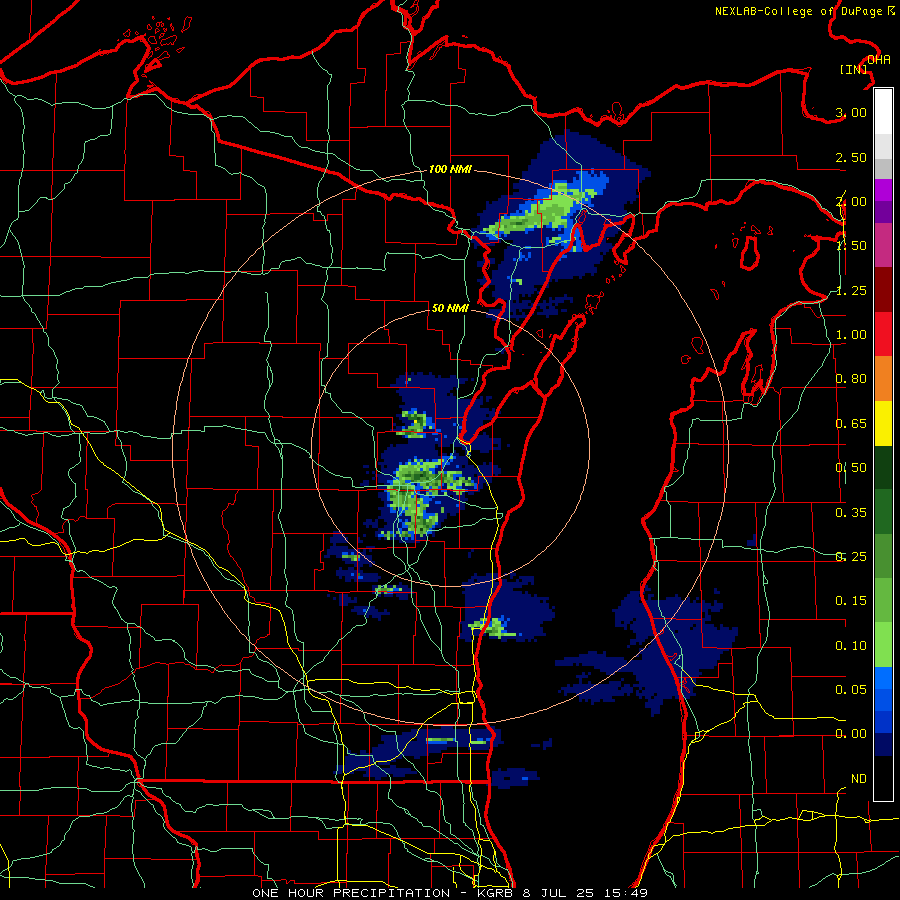Image resolution: width=900 pixels, height=900 pixels.
Task: Click the black ND legend swatch
Action: (883, 778)
